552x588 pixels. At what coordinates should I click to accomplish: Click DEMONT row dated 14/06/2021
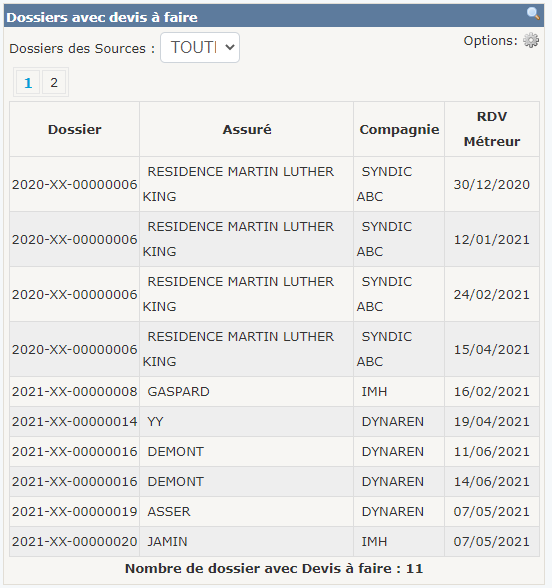[274, 482]
